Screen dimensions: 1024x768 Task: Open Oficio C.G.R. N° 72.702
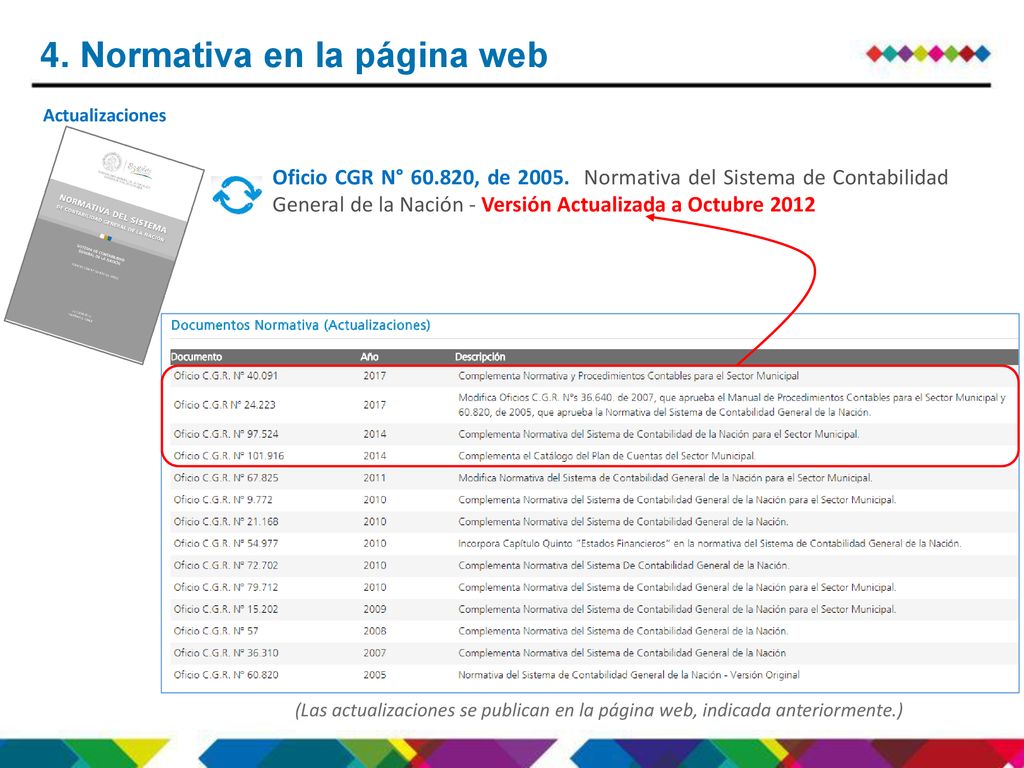(x=225, y=565)
